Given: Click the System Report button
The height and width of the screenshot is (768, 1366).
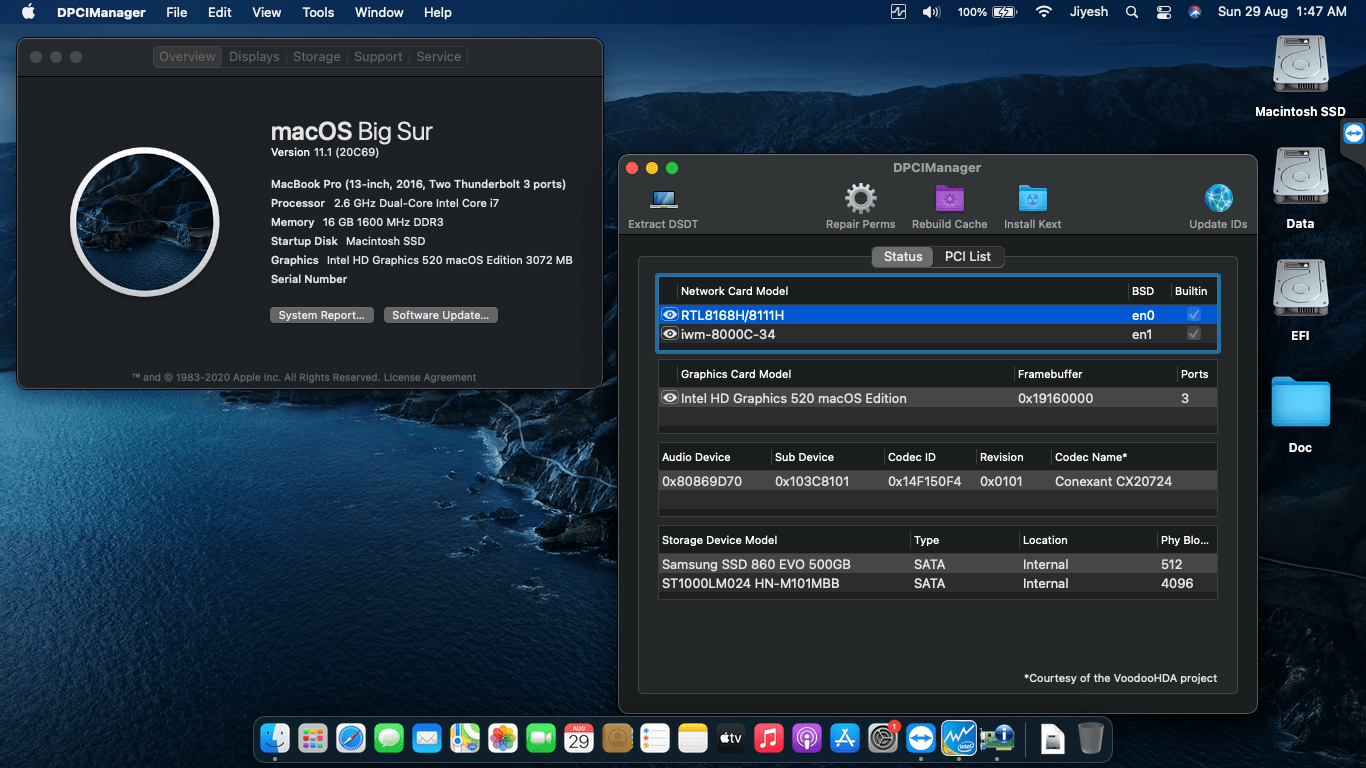Looking at the screenshot, I should [x=322, y=315].
